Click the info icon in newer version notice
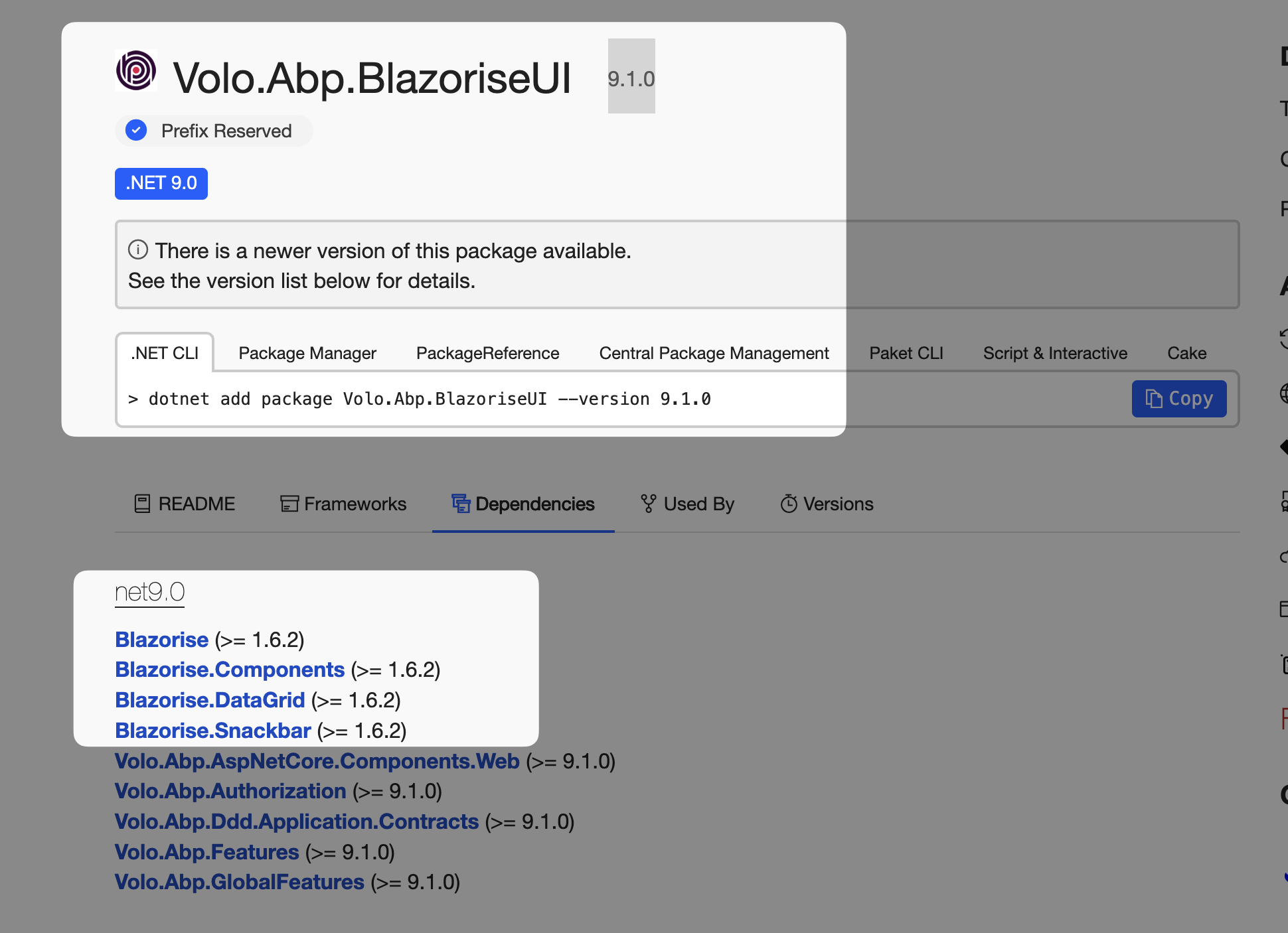 (137, 250)
